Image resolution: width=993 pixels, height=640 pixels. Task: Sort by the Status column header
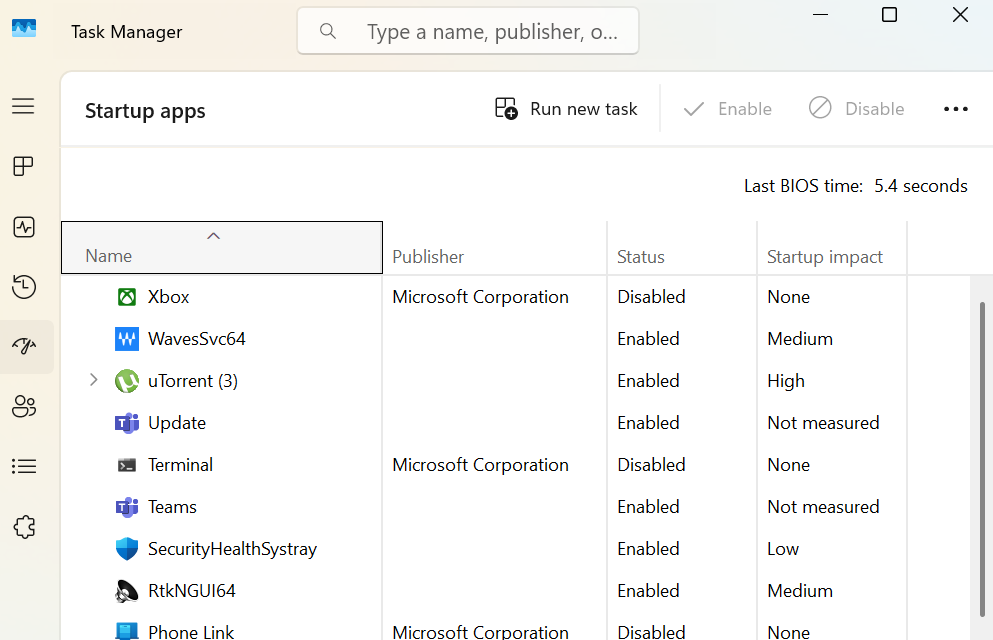point(682,248)
